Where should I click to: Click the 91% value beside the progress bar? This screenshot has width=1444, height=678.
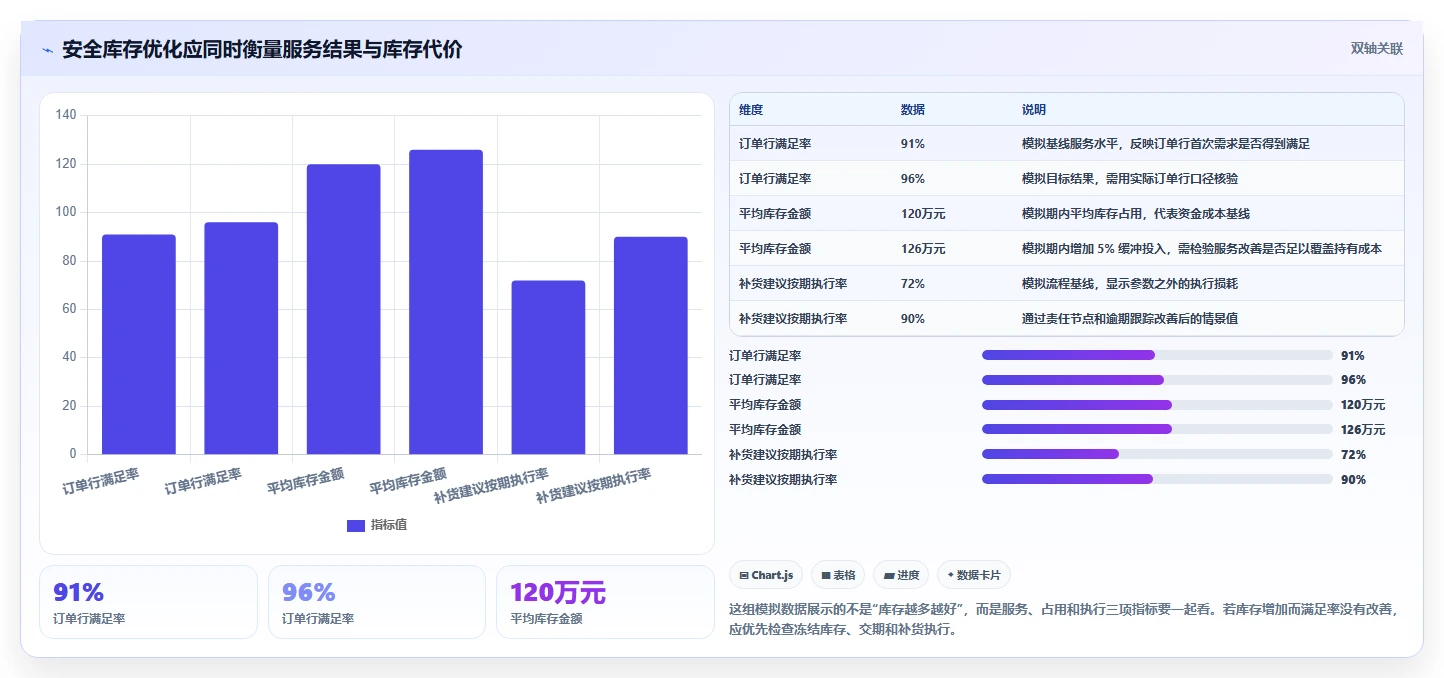click(1353, 355)
